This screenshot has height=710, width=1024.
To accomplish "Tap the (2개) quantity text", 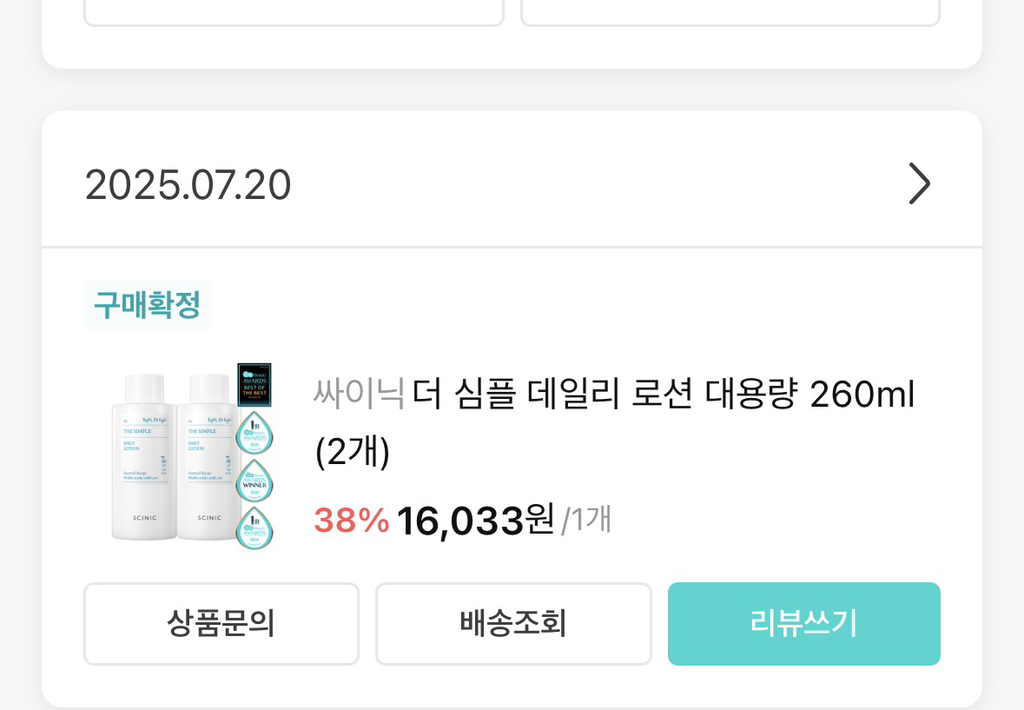I will [x=352, y=453].
